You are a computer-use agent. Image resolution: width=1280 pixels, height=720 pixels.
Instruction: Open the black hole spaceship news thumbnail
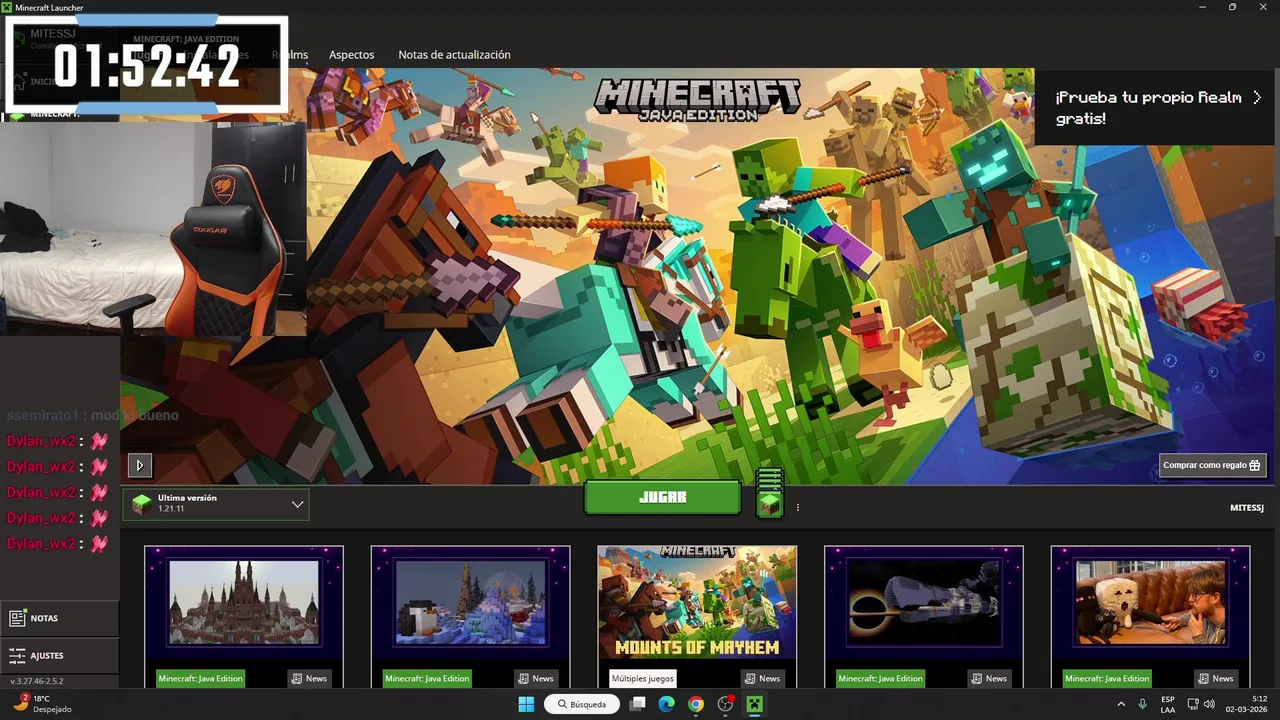(924, 603)
